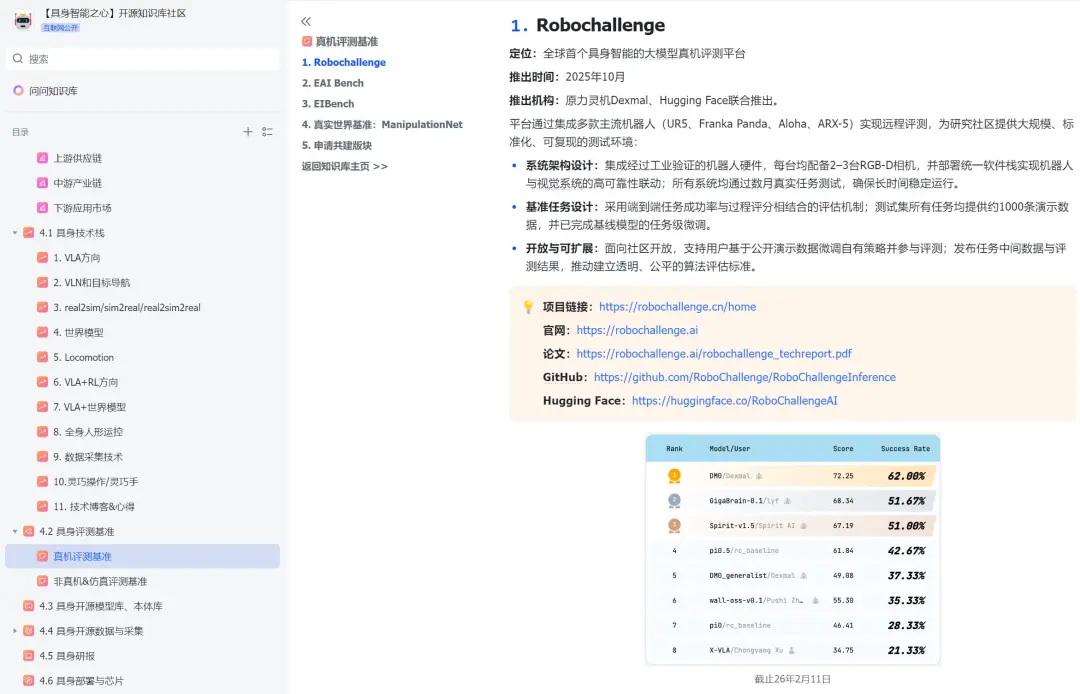Jump to 4. 真实世界基准: ManipulationNet
This screenshot has height=694, width=1080.
click(x=382, y=125)
